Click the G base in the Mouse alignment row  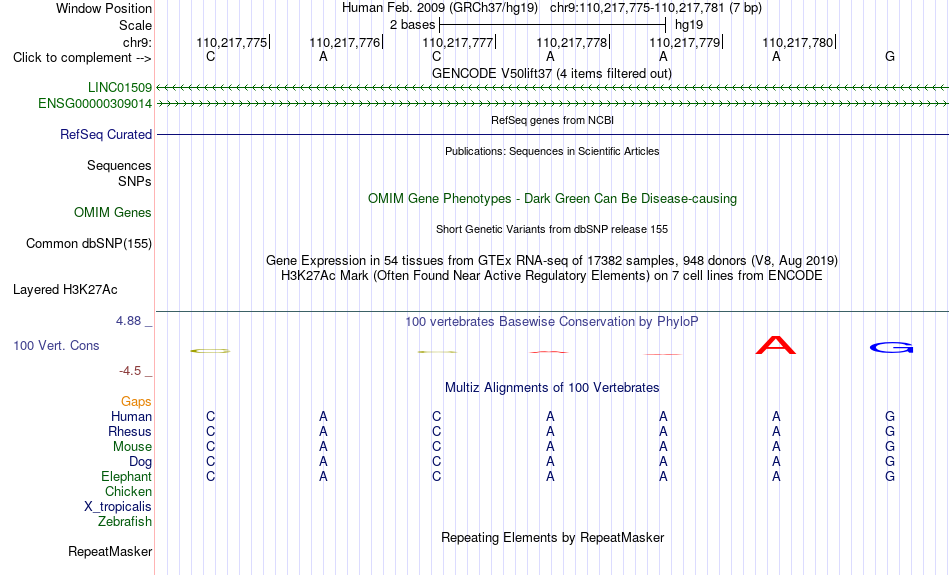click(889, 447)
